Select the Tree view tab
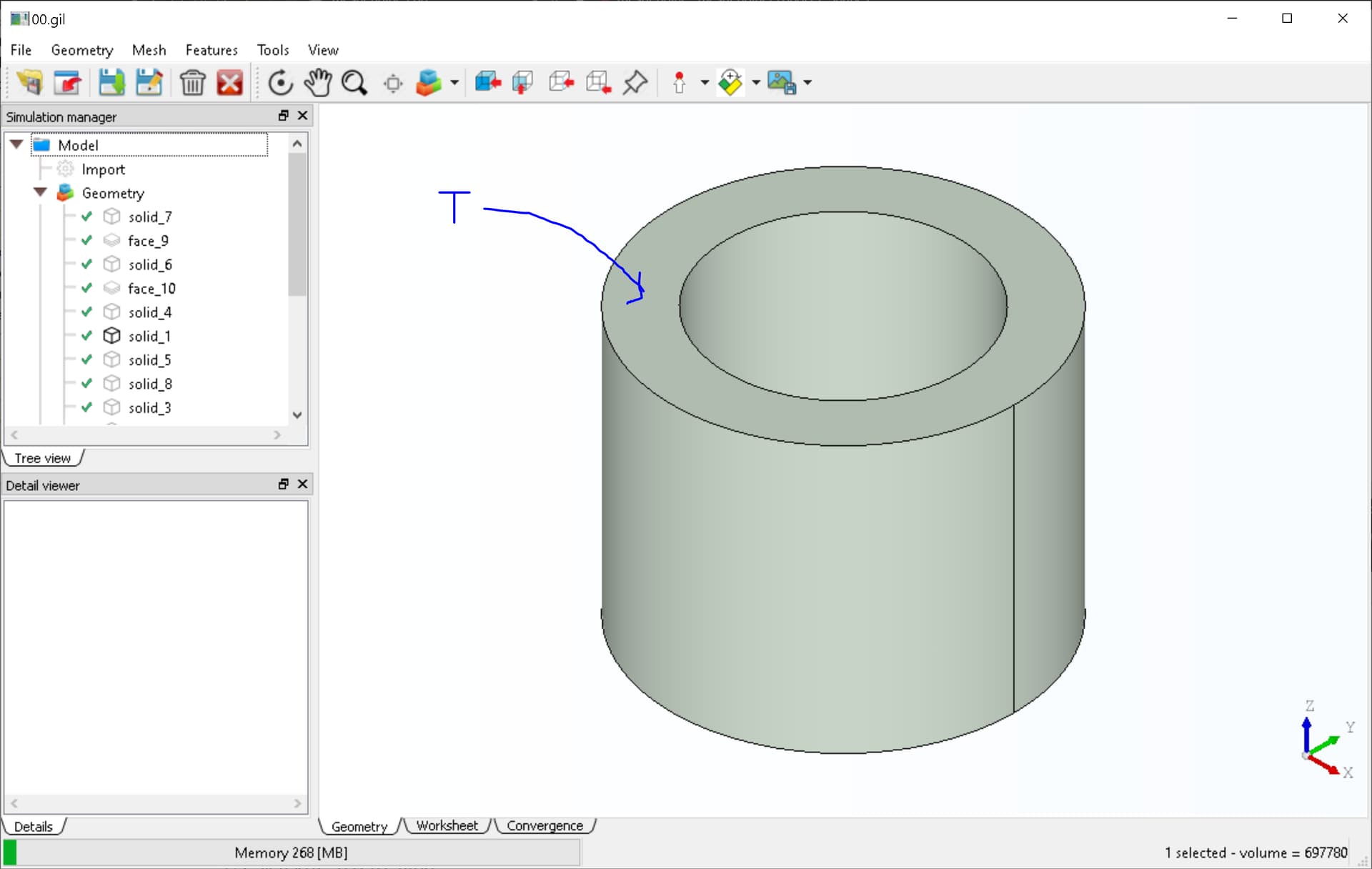 tap(43, 458)
